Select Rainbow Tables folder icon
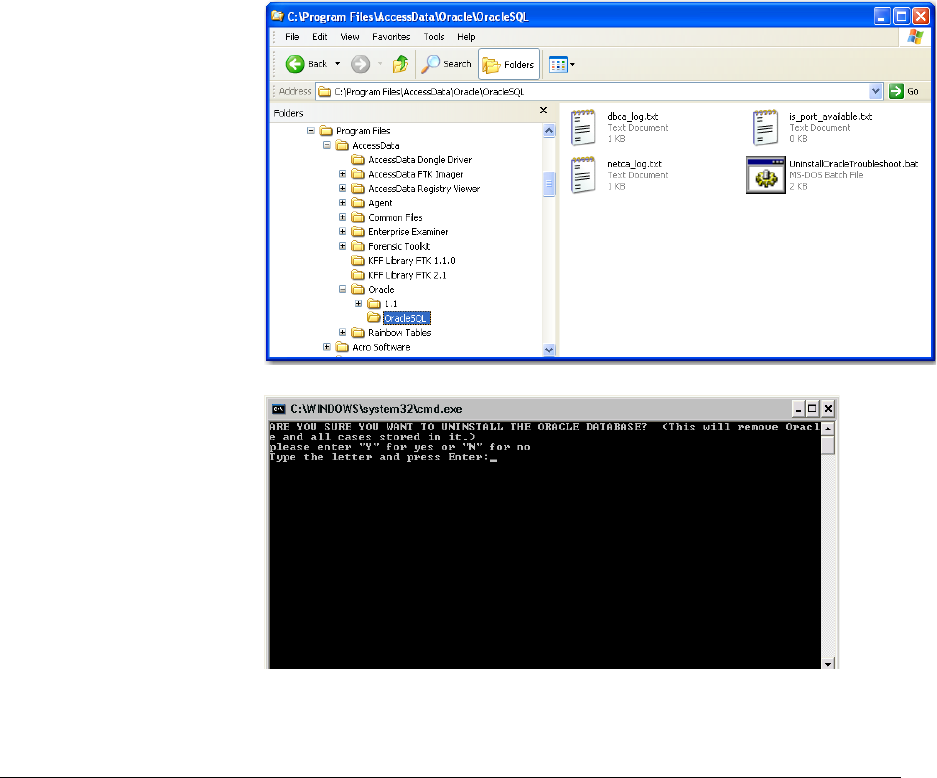This screenshot has width=937, height=778. [358, 332]
